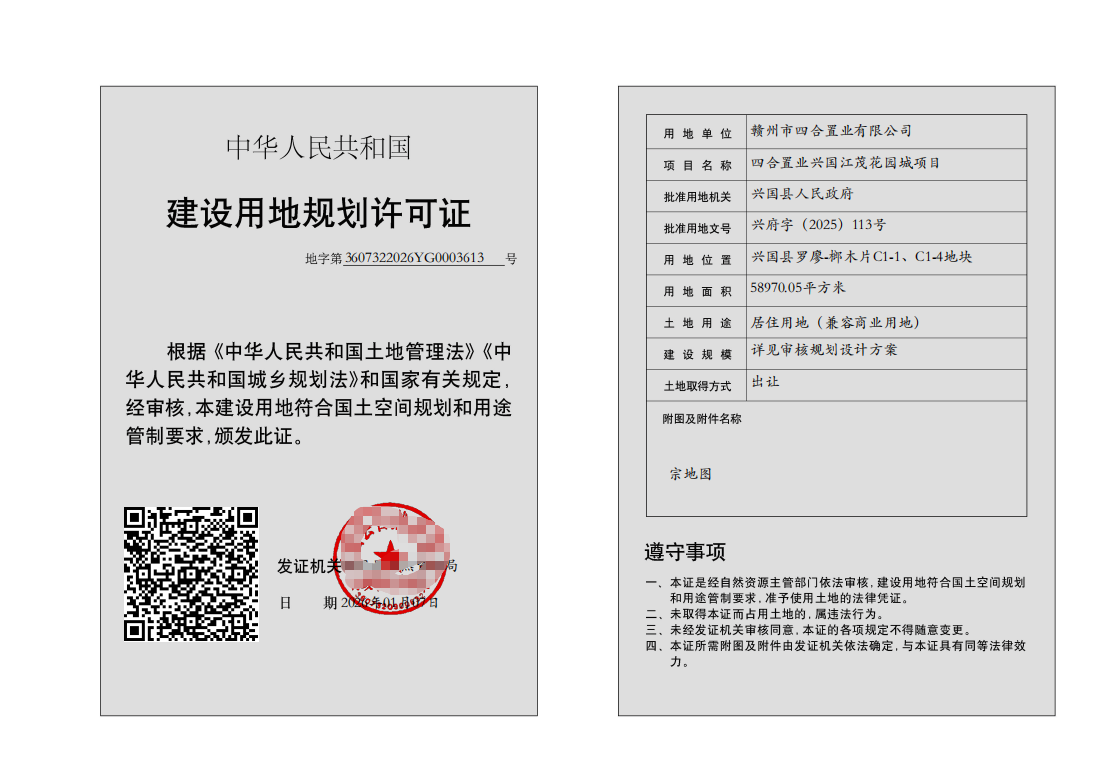Select land use 居住用地（兼容商业用地）
Screen dimensions: 1109x763
[x=834, y=322]
